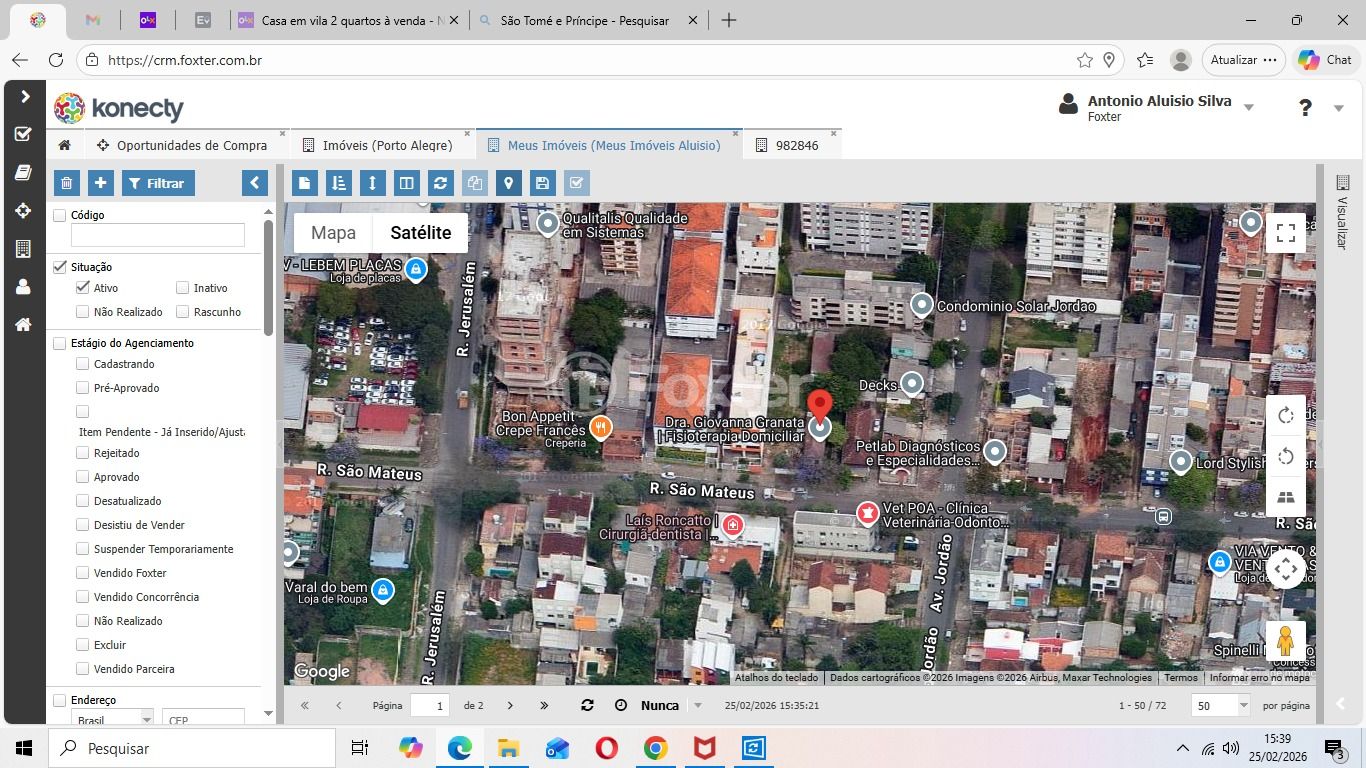This screenshot has width=1366, height=768.
Task: Check the Inativo checkbox
Action: tap(183, 288)
